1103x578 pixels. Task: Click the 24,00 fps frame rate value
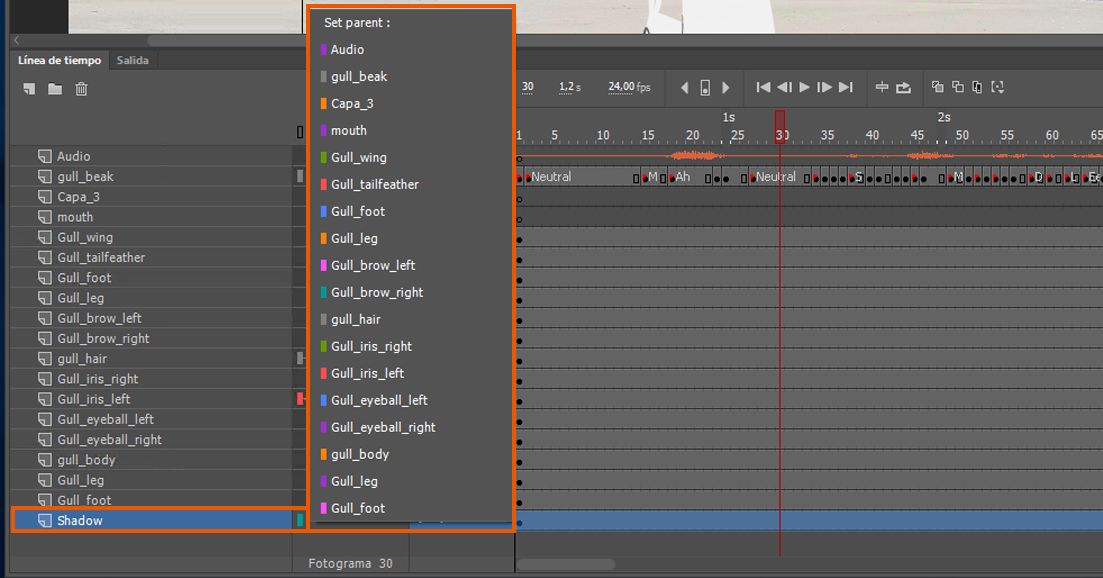(629, 87)
